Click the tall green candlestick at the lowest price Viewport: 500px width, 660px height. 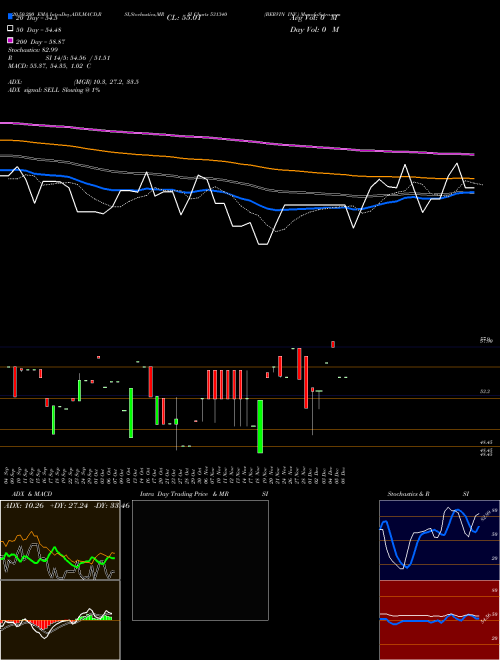point(260,426)
